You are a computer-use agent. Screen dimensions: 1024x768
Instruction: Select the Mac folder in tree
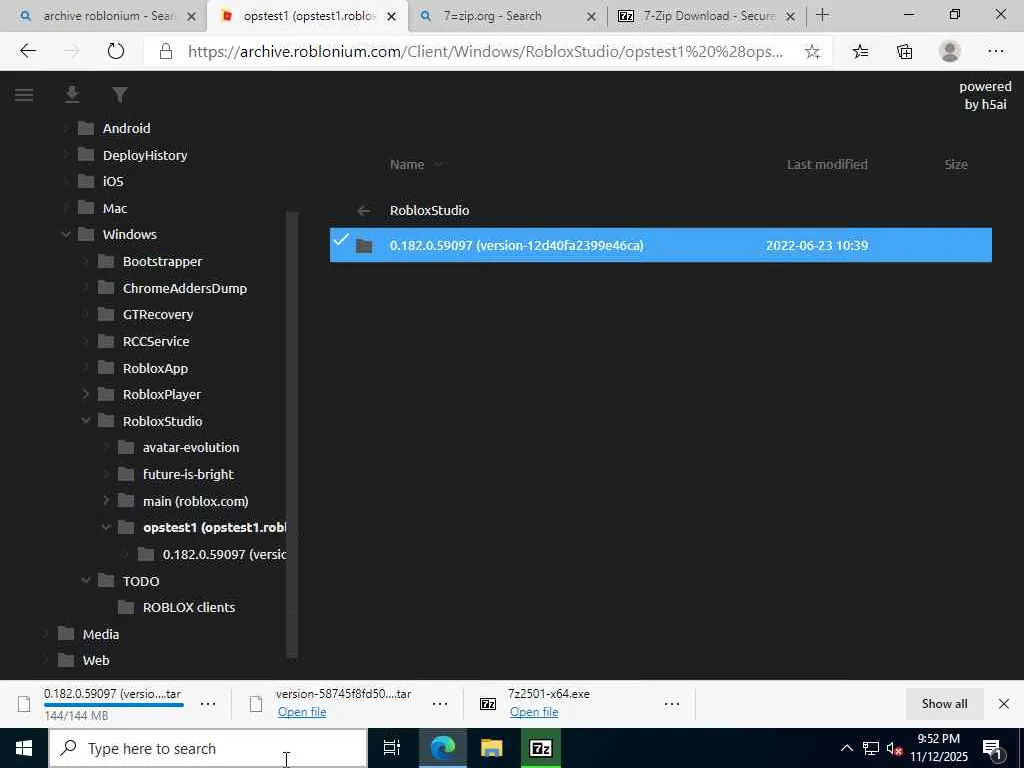pyautogui.click(x=115, y=208)
